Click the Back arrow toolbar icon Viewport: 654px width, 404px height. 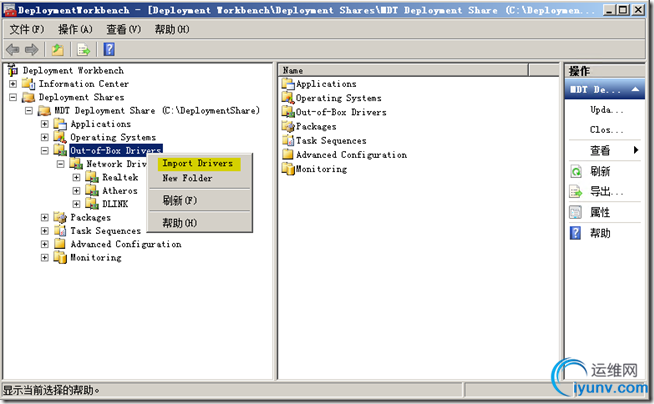coord(13,50)
